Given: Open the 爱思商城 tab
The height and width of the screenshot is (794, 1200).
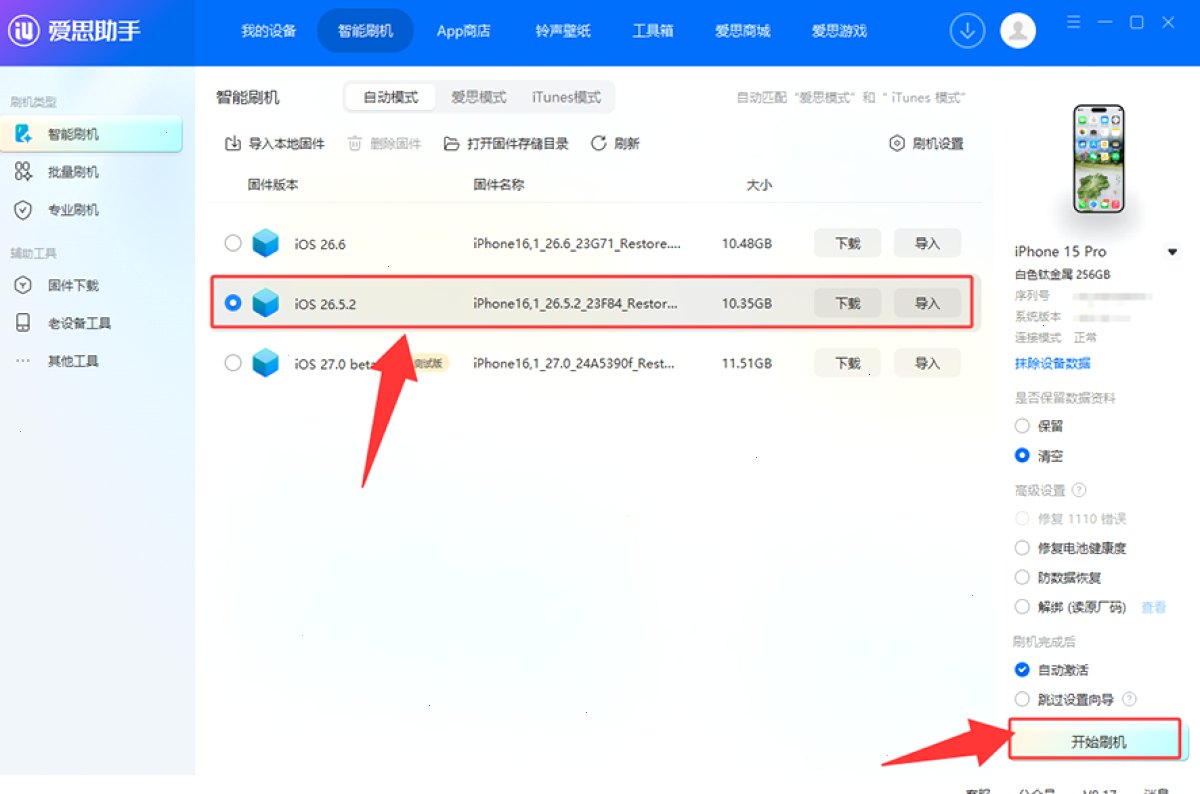Looking at the screenshot, I should pos(743,31).
